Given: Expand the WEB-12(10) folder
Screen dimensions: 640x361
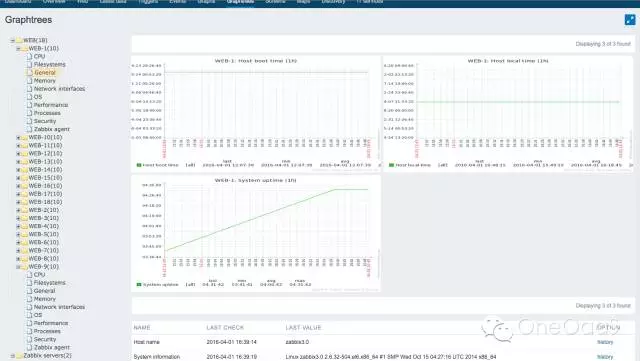Looking at the screenshot, I should 18,154.
